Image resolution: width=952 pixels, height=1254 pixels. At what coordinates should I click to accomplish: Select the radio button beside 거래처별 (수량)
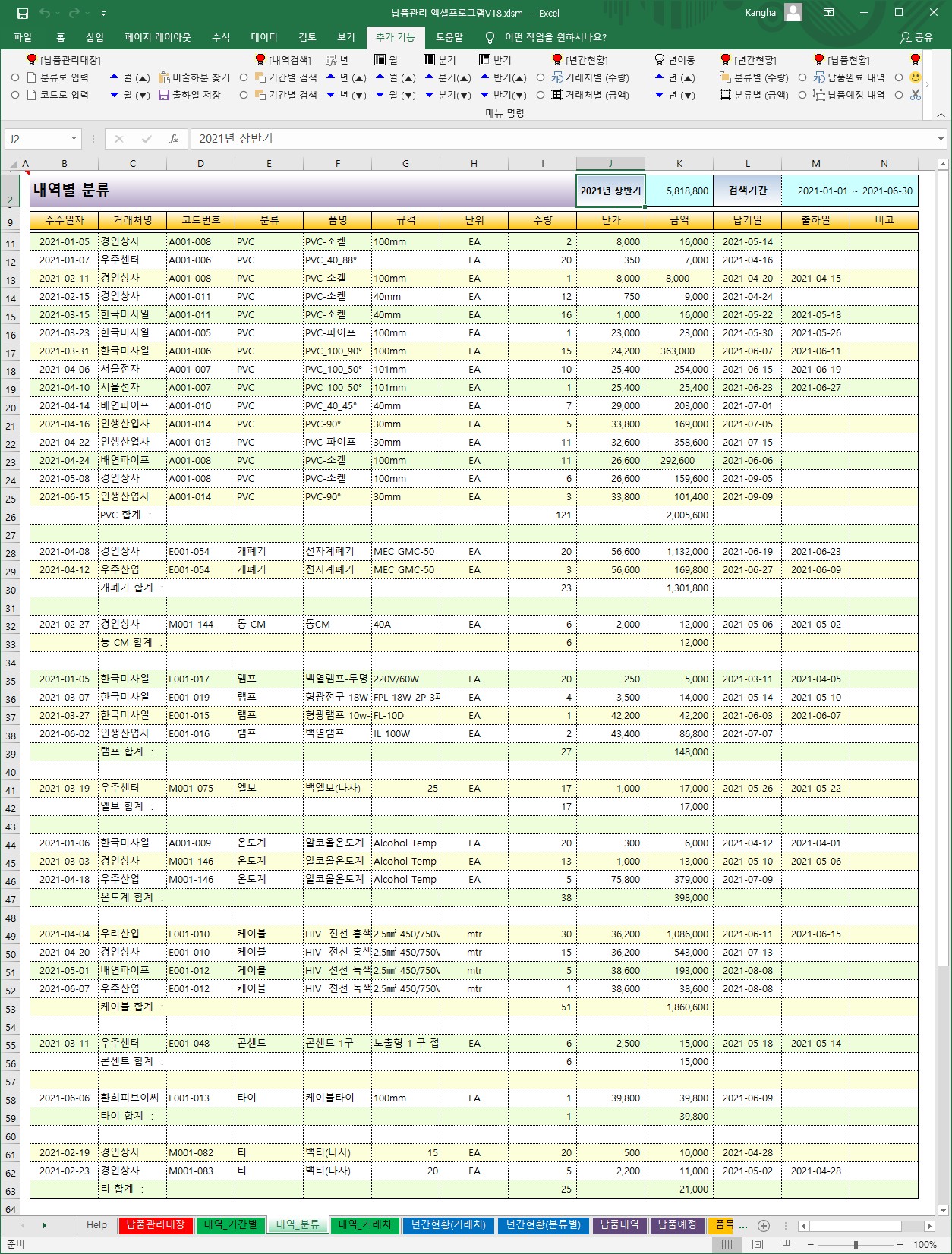pos(541,77)
